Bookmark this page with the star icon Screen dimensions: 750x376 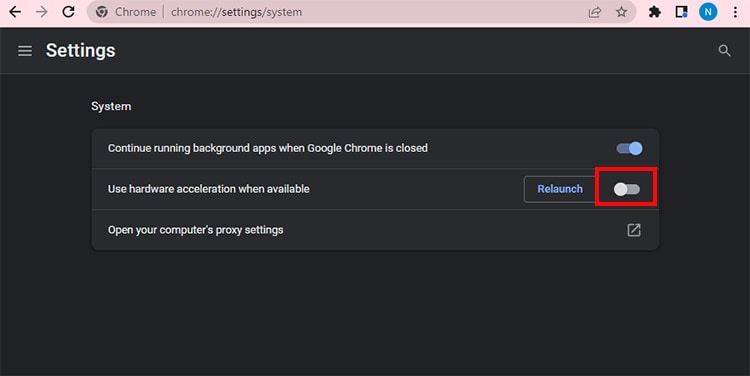[621, 12]
